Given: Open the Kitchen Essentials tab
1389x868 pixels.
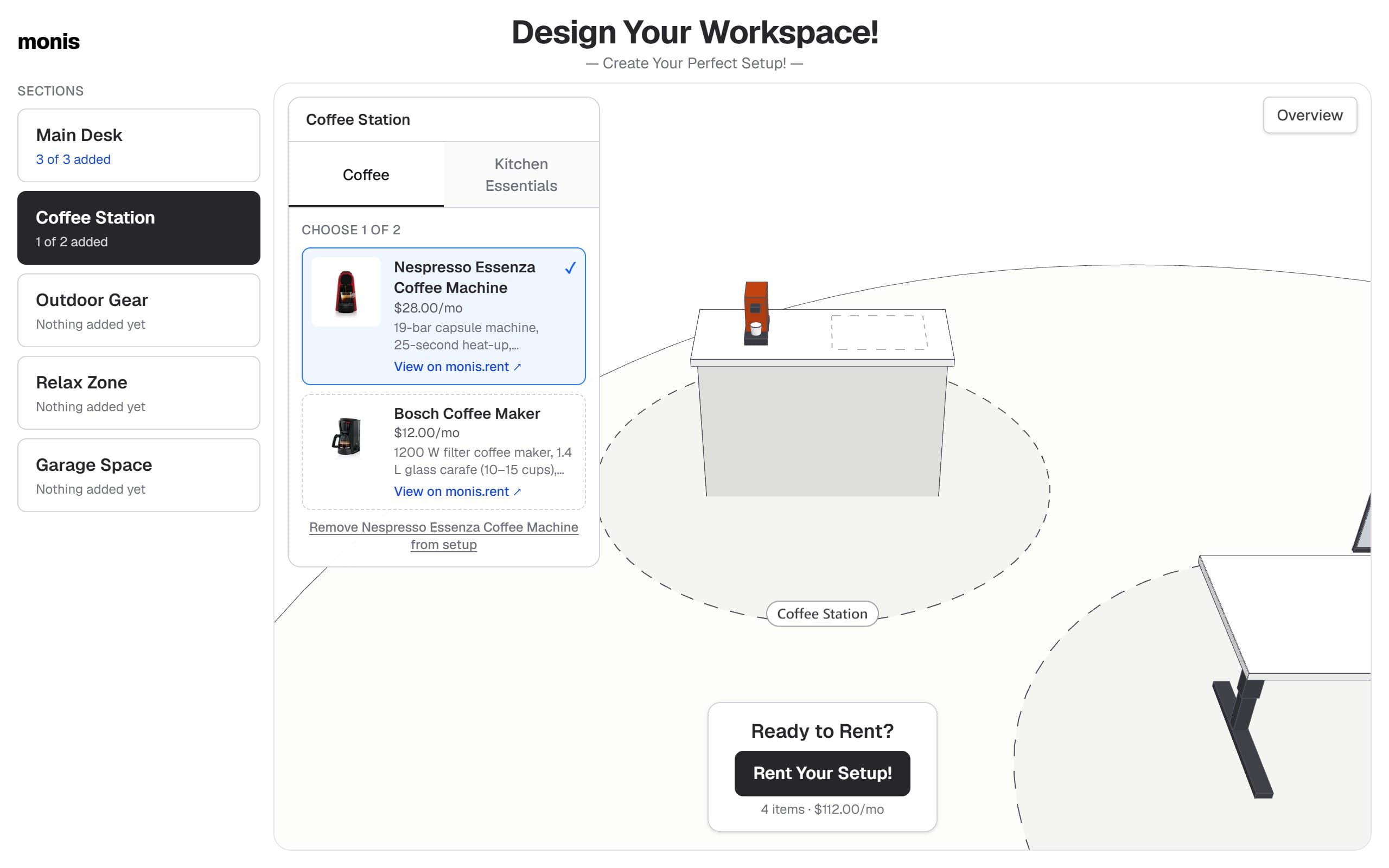Looking at the screenshot, I should [x=521, y=175].
